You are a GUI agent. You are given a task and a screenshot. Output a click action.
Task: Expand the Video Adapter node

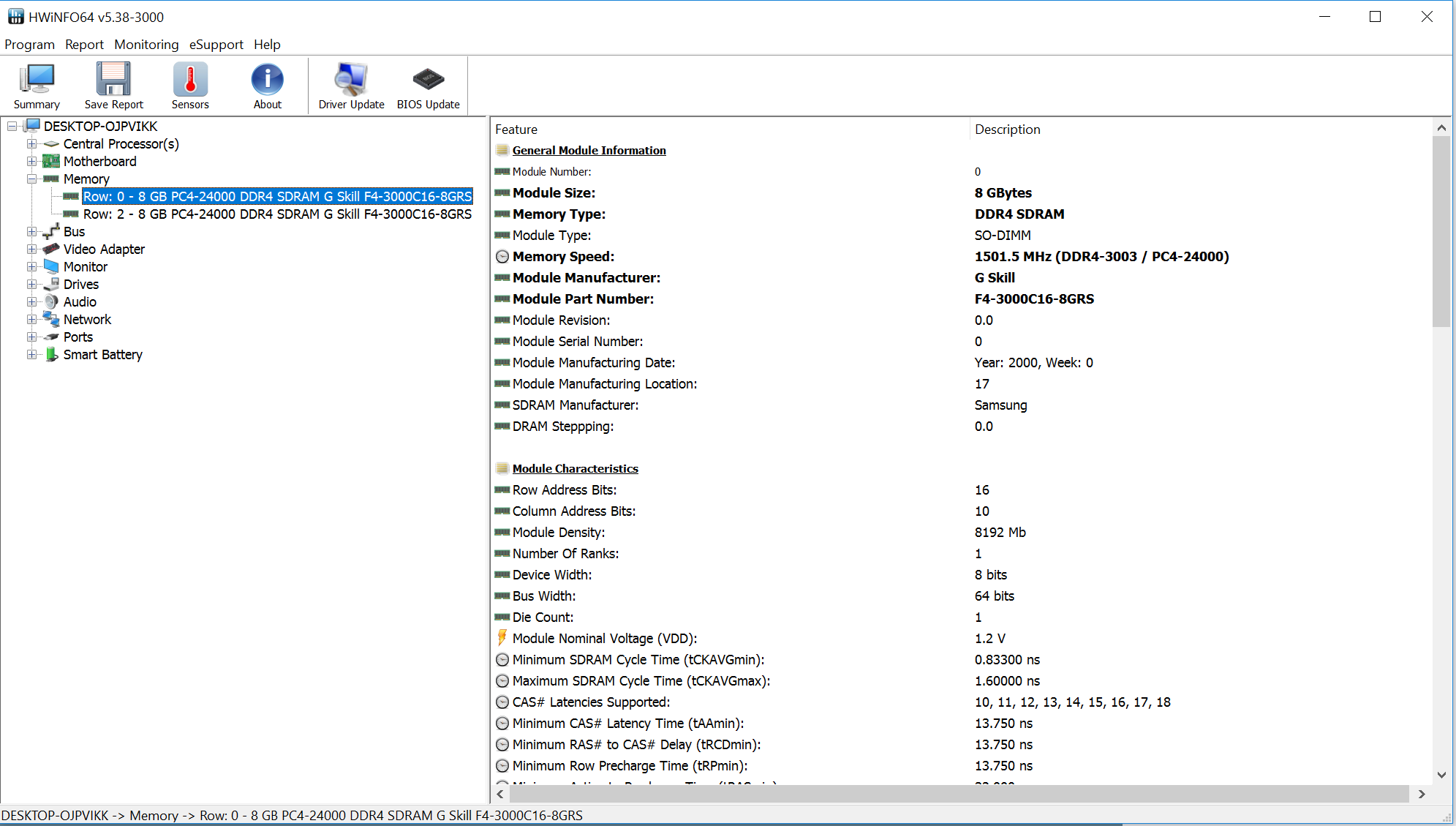tap(30, 248)
